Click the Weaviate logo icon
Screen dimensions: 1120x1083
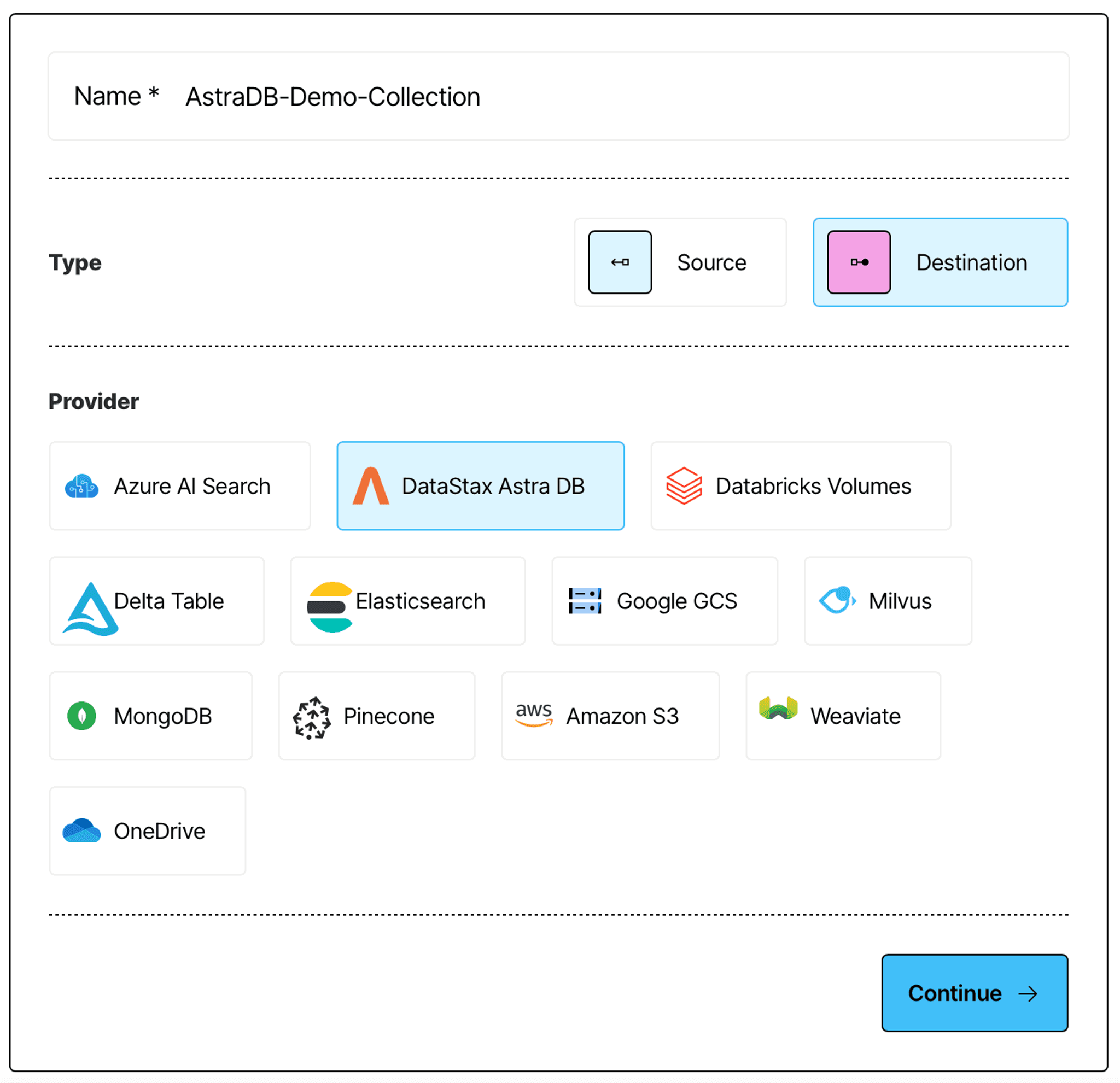[778, 709]
